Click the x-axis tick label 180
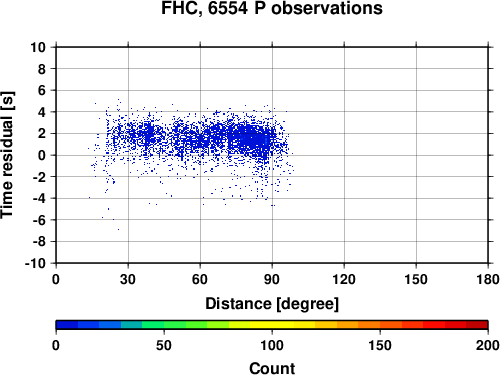Screen dimensions: 500x375 488,279
